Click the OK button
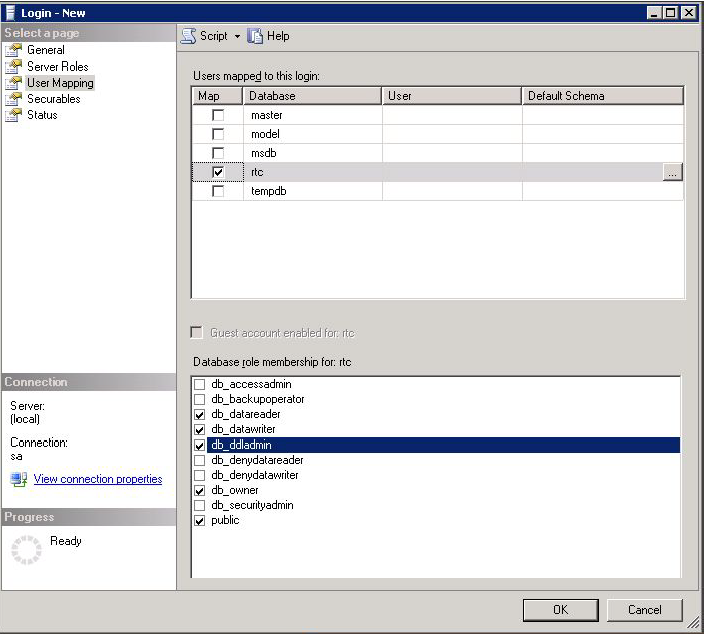This screenshot has width=704, height=634. pyautogui.click(x=560, y=610)
